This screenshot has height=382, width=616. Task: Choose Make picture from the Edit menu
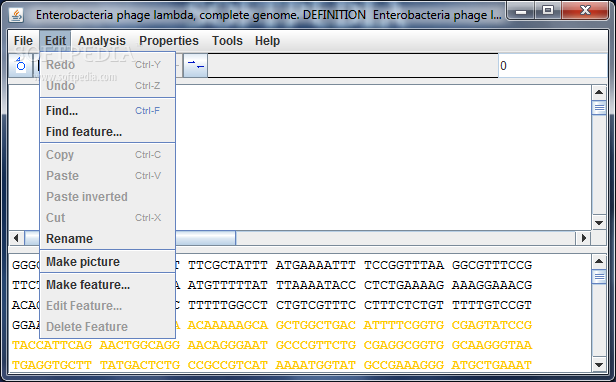tap(107, 262)
